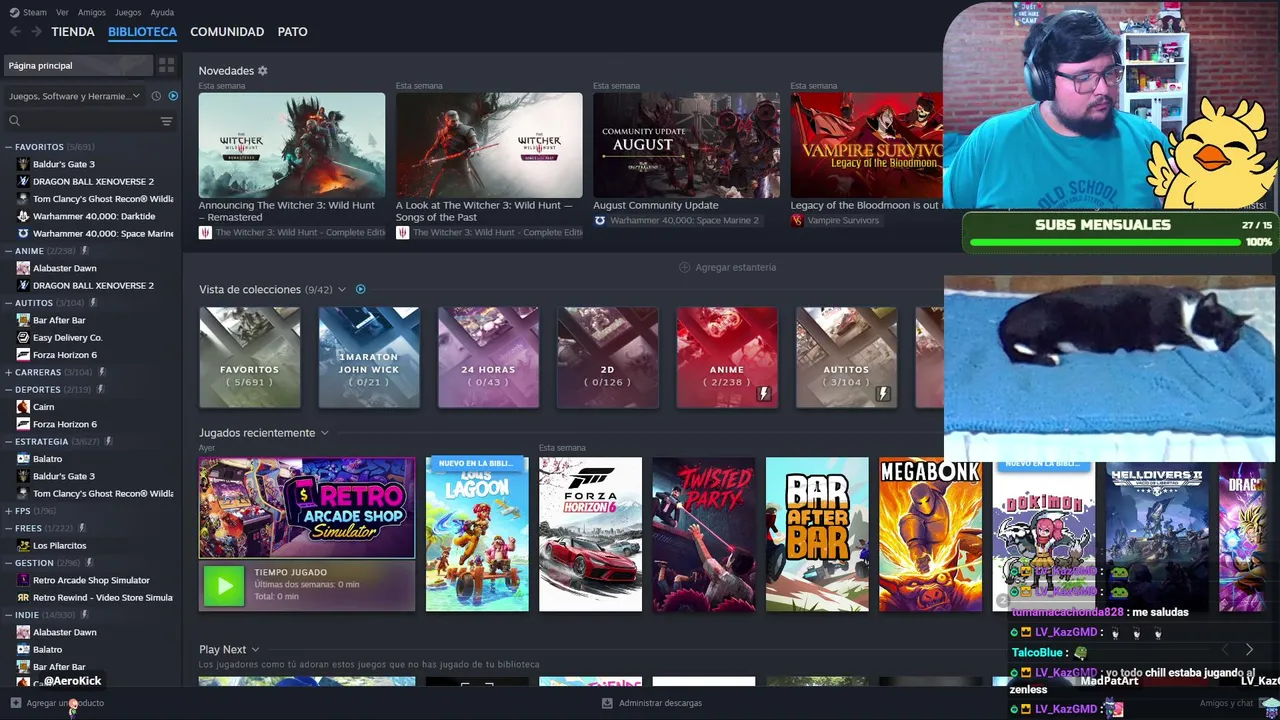1280x720 pixels.
Task: Open the Announcing The Witcher 3 Remastered headline
Action: 287,211
